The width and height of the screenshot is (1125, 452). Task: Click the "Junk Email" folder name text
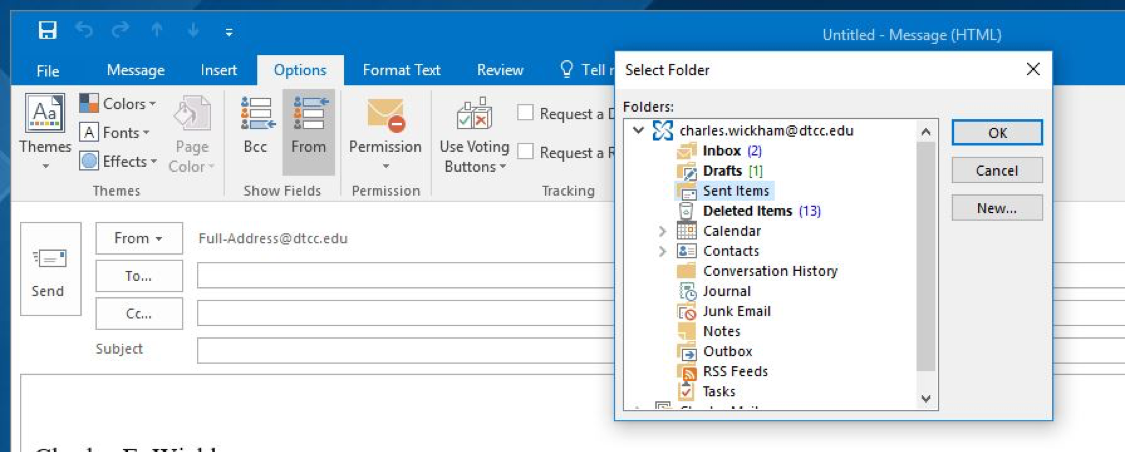coord(737,311)
